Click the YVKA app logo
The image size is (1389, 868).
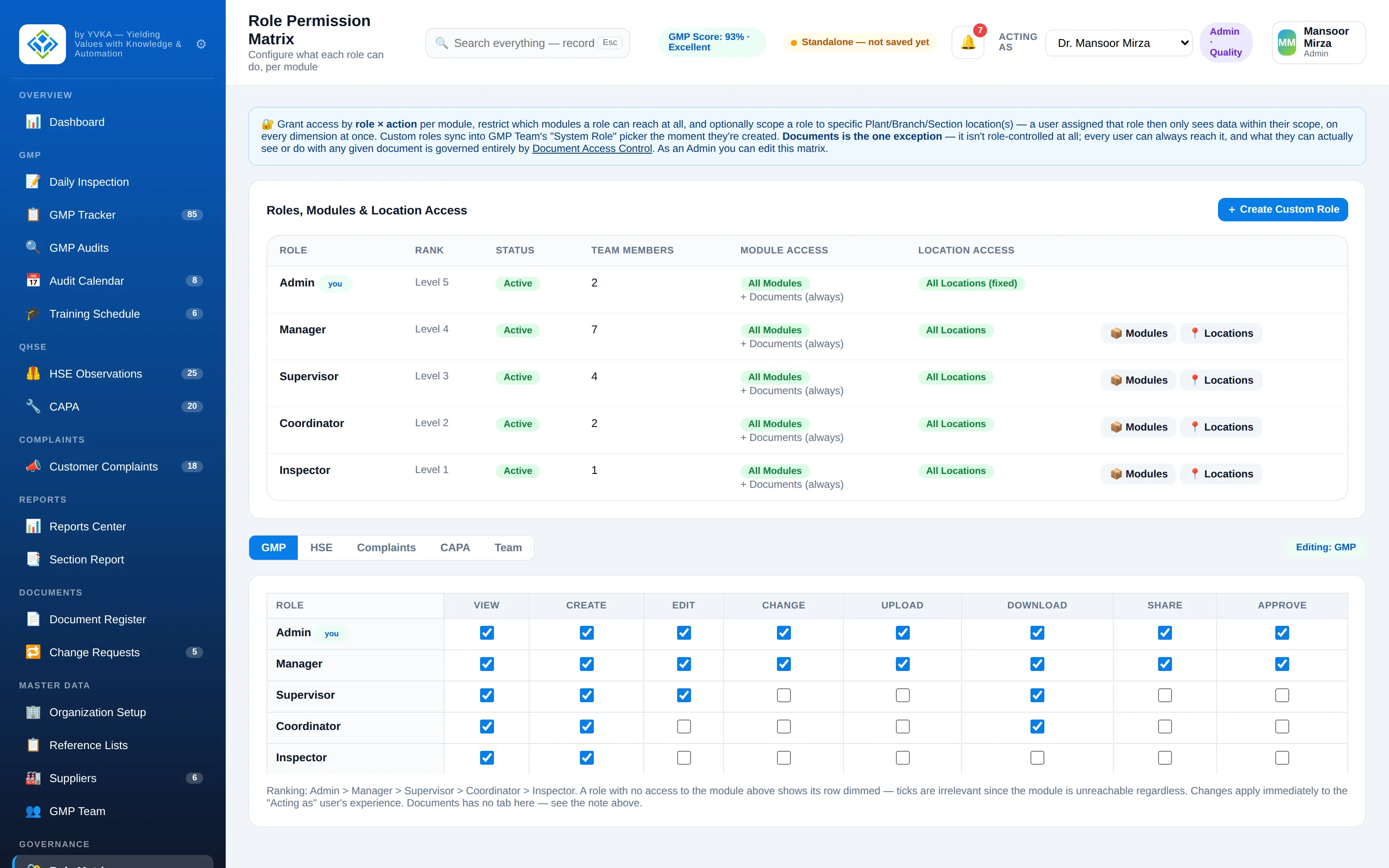pyautogui.click(x=43, y=44)
